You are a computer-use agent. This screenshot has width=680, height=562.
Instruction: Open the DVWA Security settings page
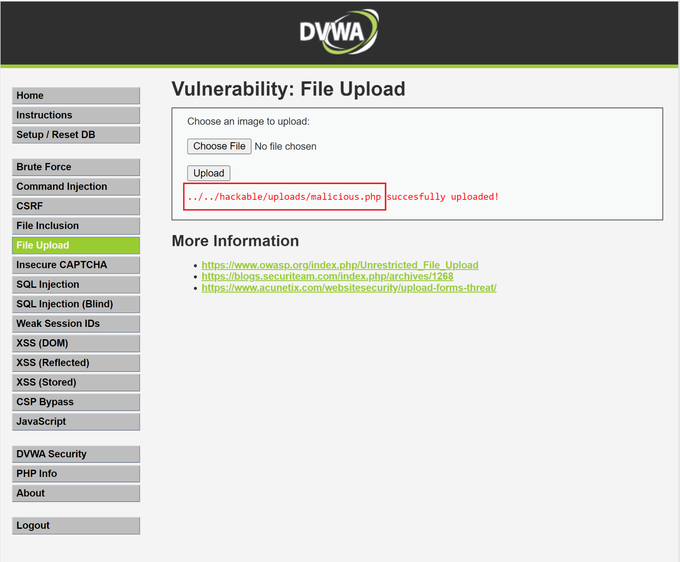coord(76,454)
